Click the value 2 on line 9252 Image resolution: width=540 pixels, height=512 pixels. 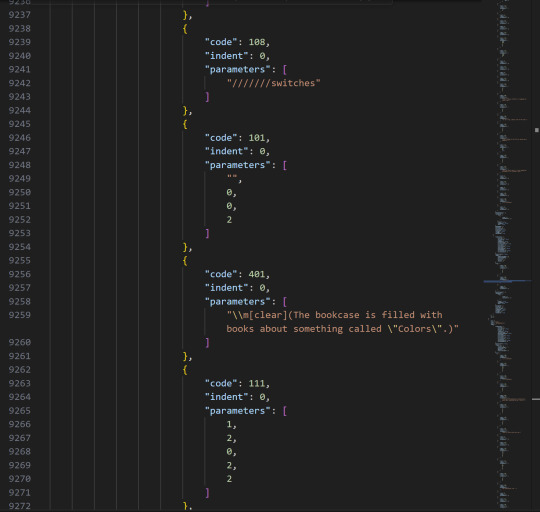[x=229, y=220]
